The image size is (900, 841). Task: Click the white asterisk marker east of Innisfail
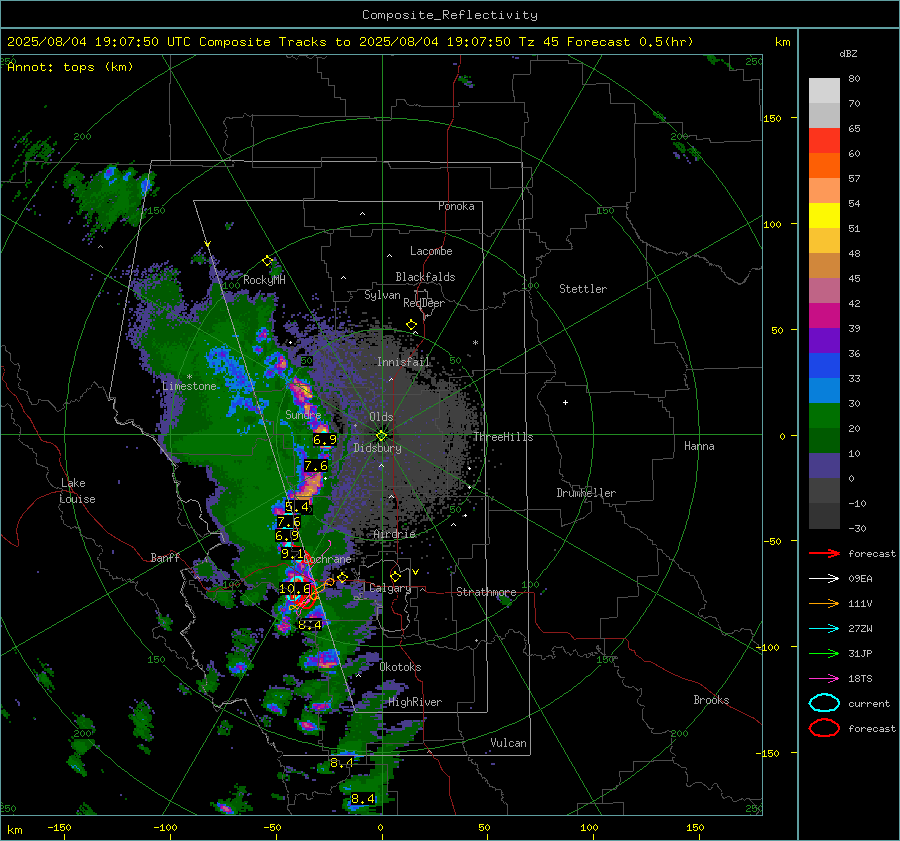click(475, 343)
